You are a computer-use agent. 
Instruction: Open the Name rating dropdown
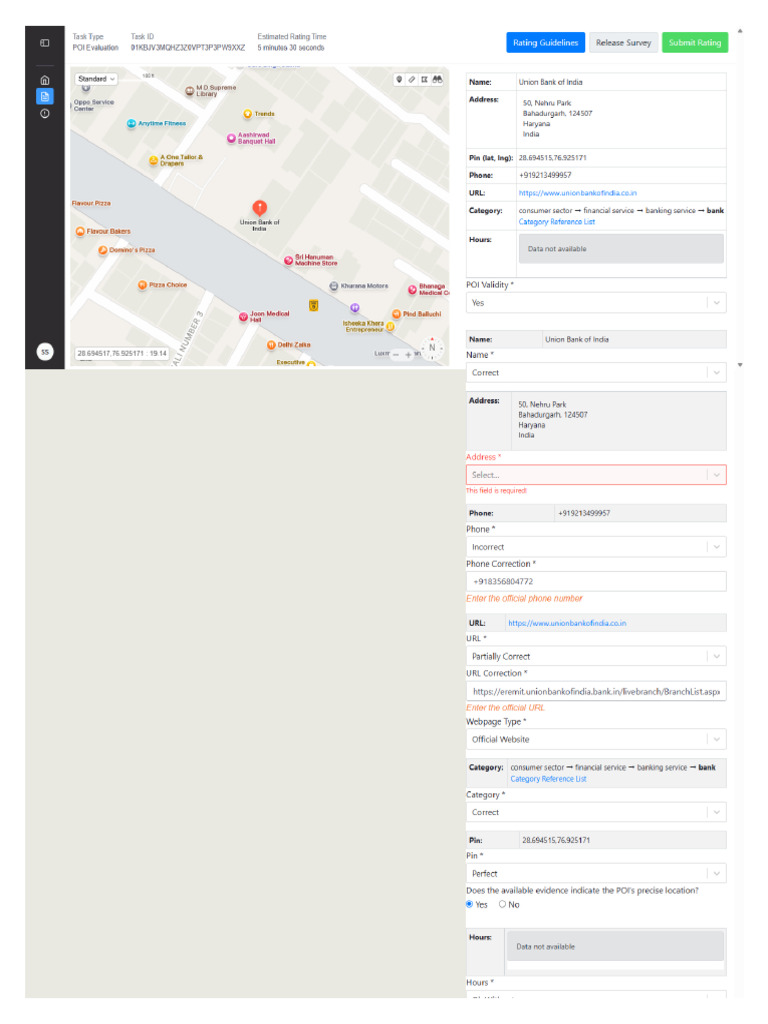coord(596,373)
